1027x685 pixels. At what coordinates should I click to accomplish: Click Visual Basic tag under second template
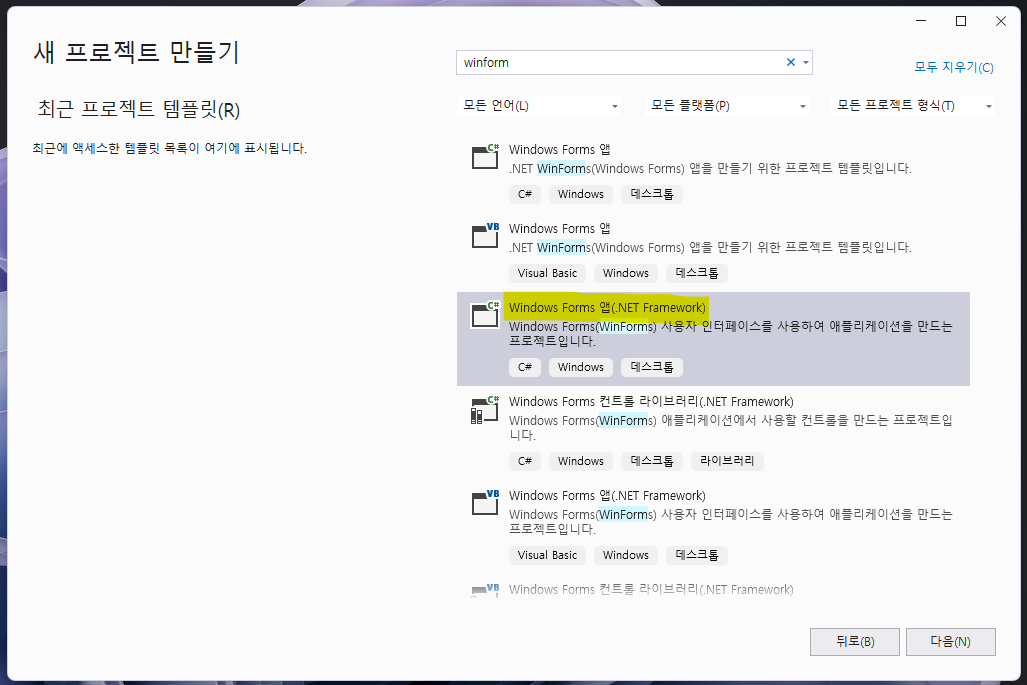[548, 273]
